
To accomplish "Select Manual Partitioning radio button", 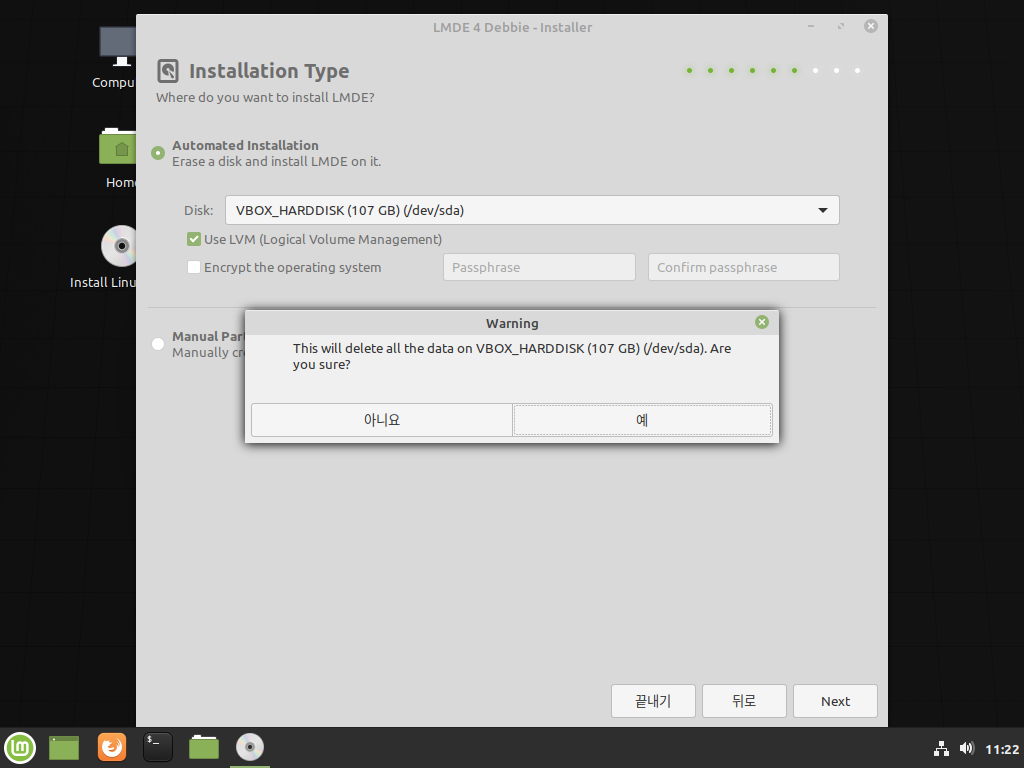I will [158, 344].
